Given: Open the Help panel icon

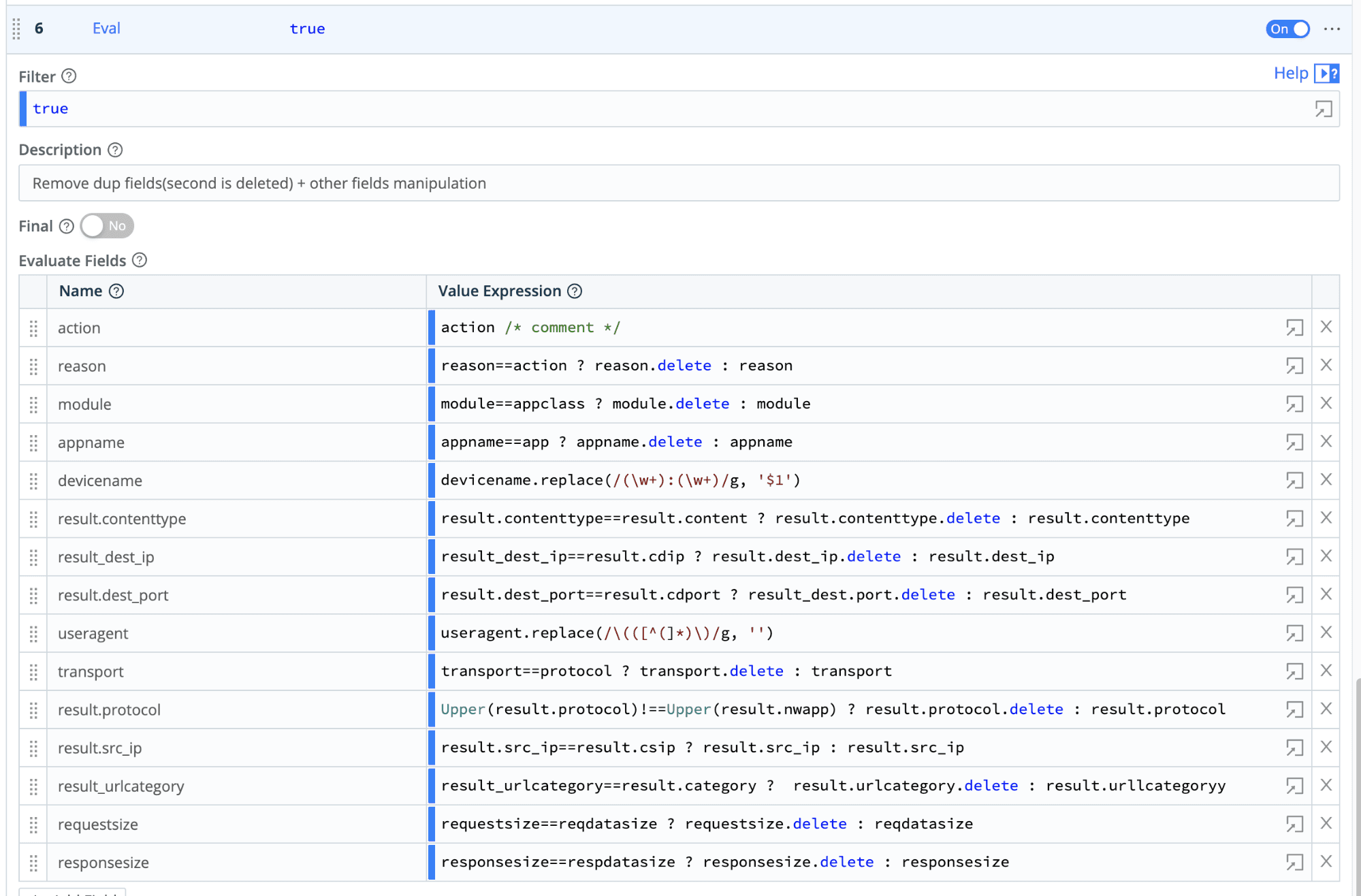Looking at the screenshot, I should click(x=1326, y=74).
